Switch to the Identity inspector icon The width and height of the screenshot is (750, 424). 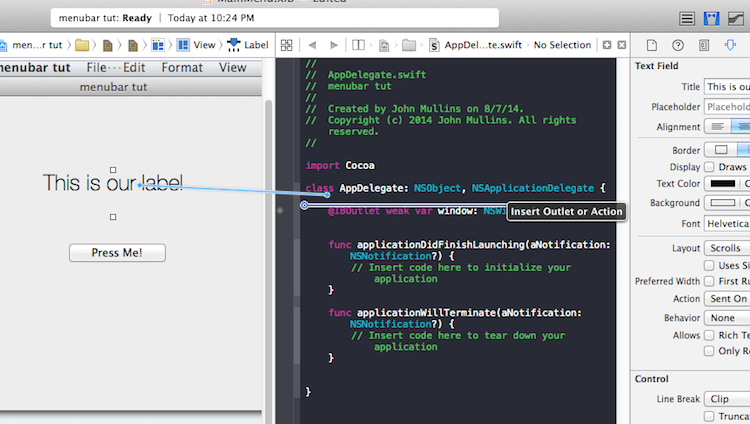click(x=704, y=45)
